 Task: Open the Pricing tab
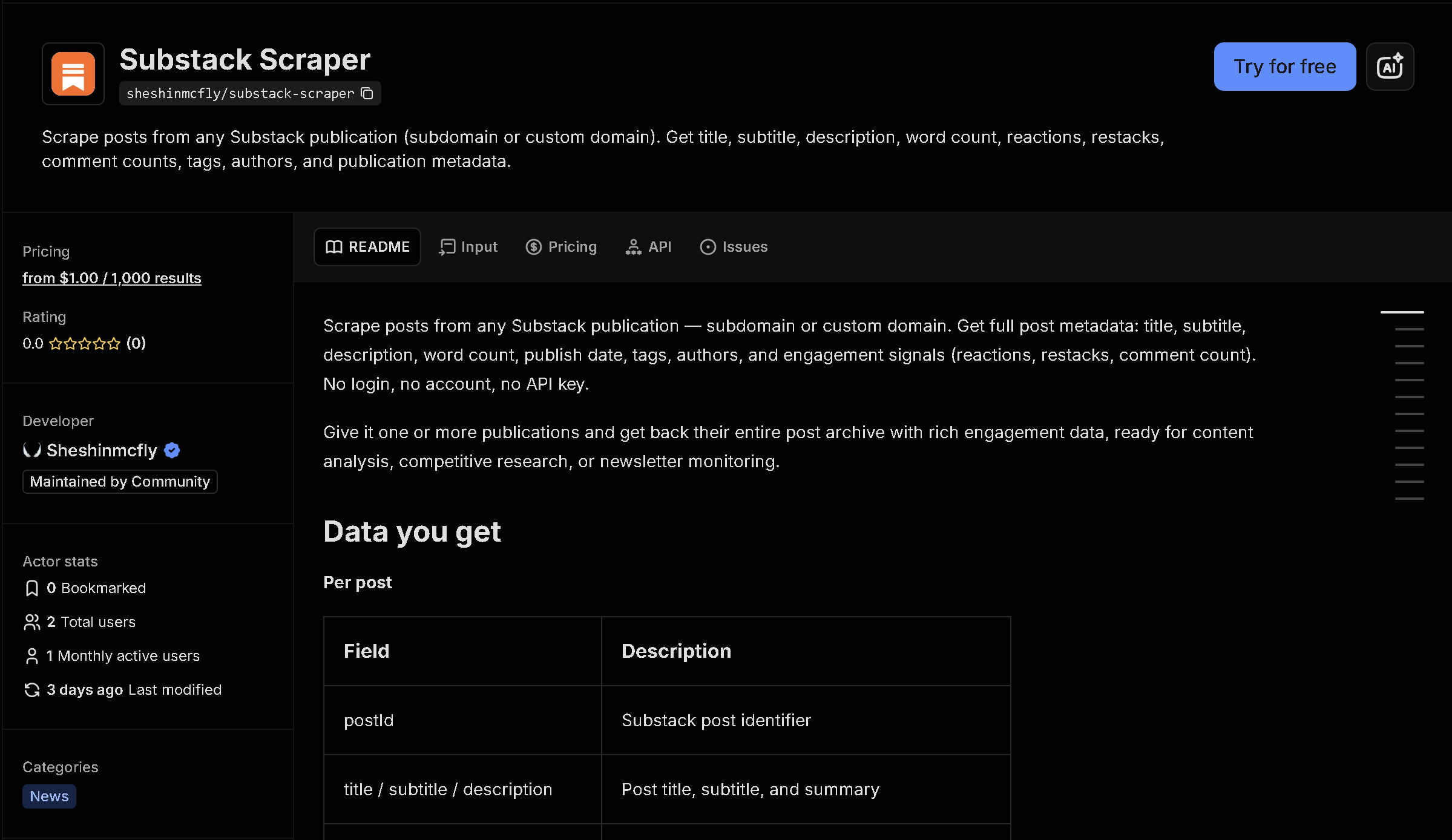pyautogui.click(x=561, y=247)
